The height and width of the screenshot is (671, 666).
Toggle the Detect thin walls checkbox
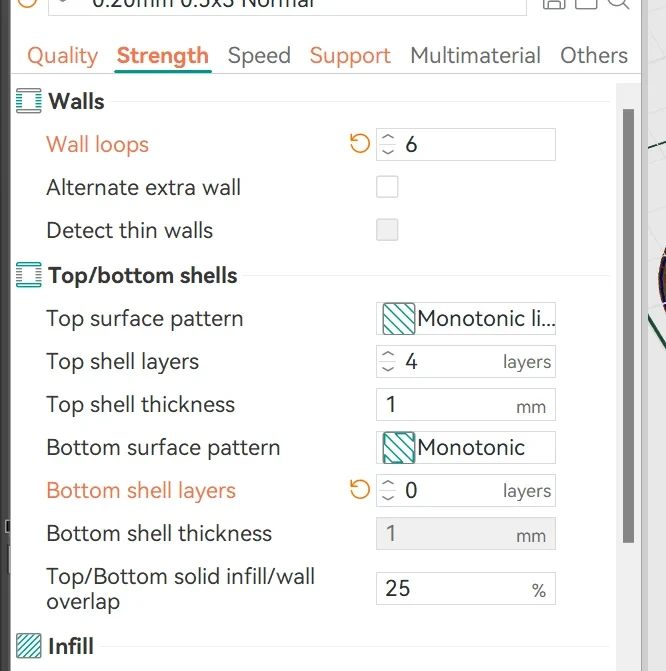pos(387,230)
